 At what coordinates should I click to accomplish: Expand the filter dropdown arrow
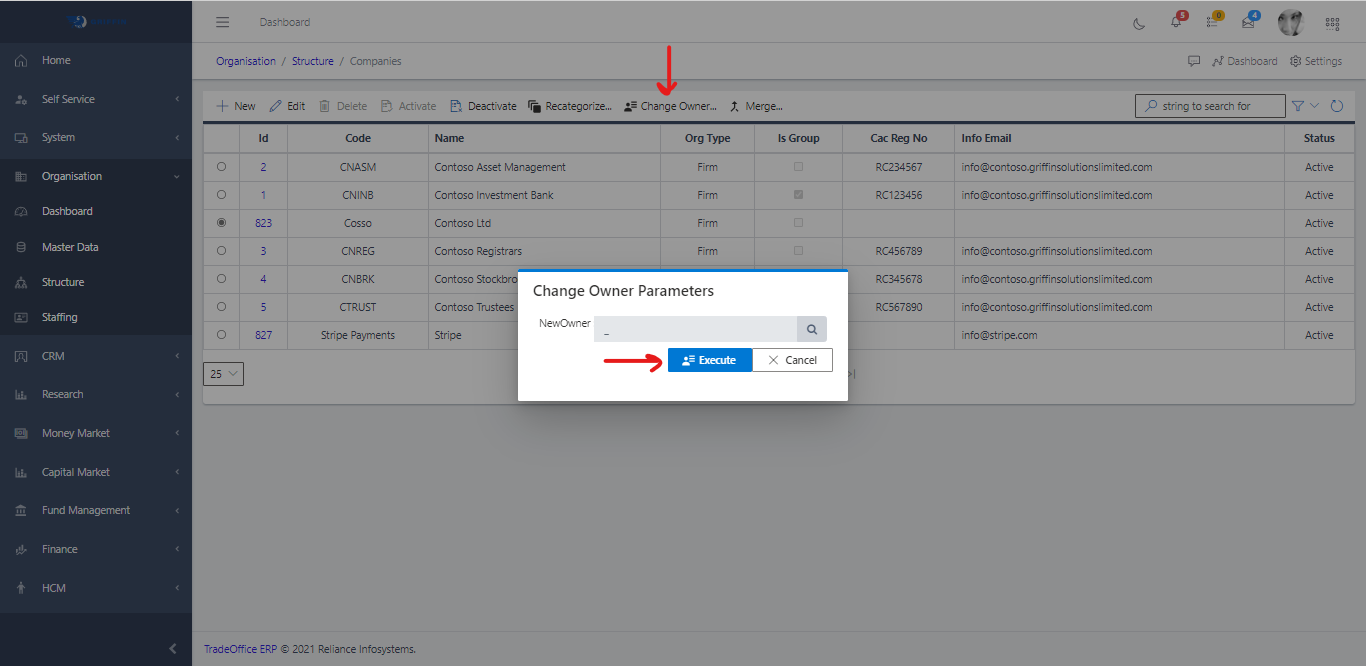[x=1314, y=106]
